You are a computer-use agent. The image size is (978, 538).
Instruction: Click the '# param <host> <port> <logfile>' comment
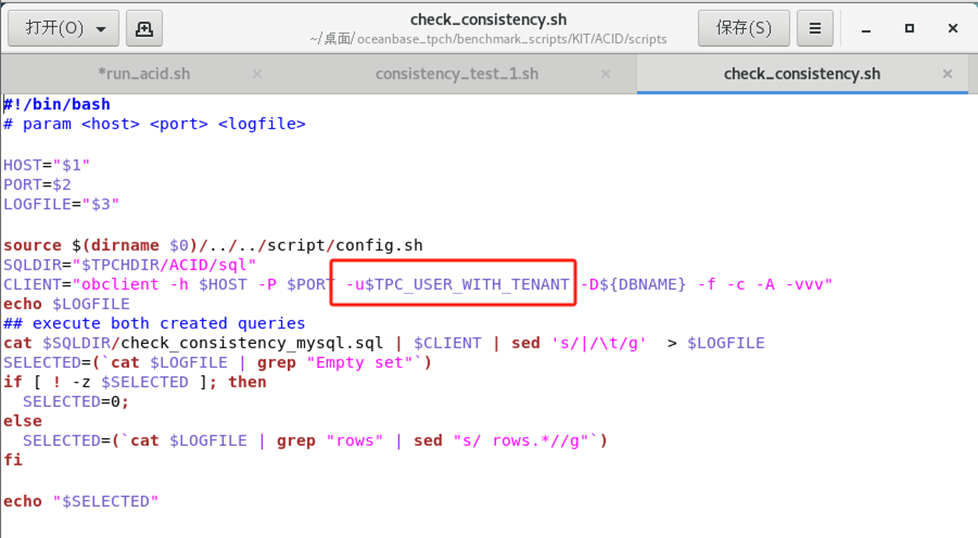pyautogui.click(x=155, y=124)
